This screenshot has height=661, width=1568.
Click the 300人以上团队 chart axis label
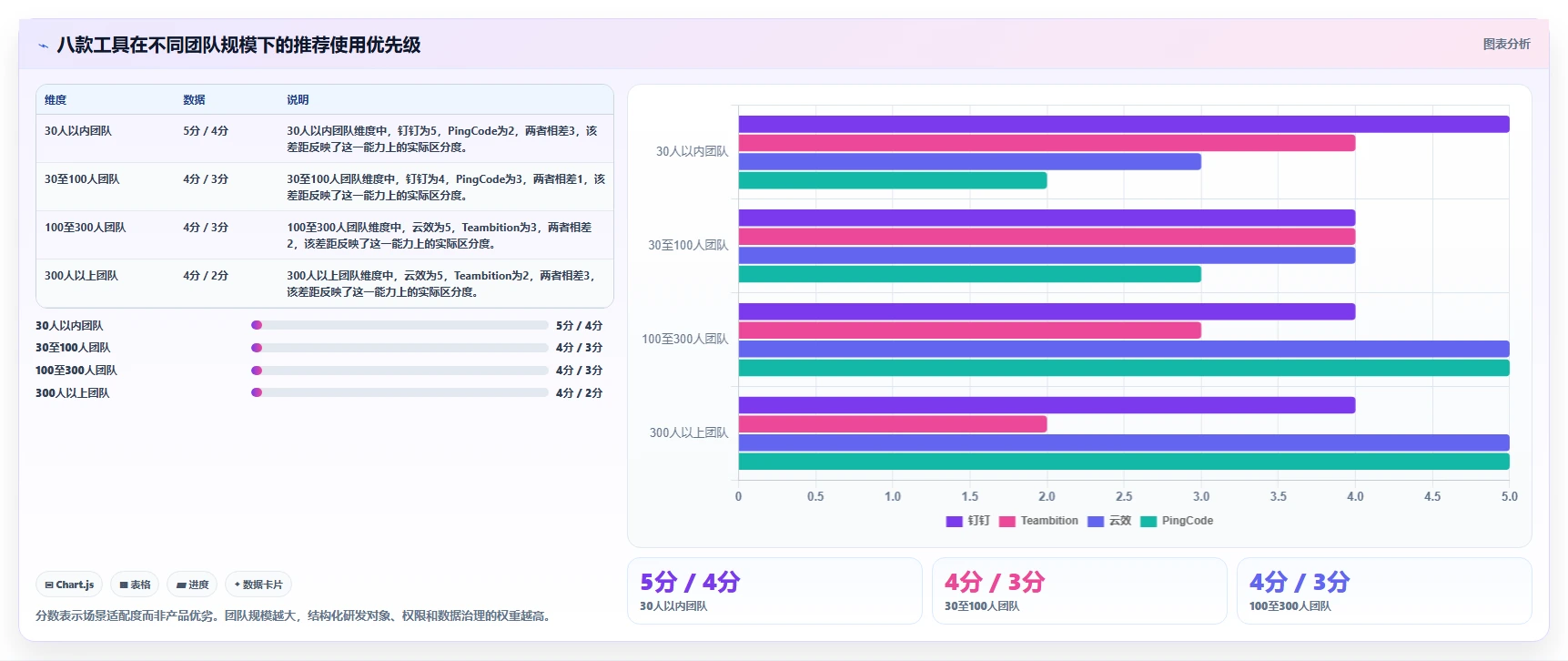[x=688, y=433]
